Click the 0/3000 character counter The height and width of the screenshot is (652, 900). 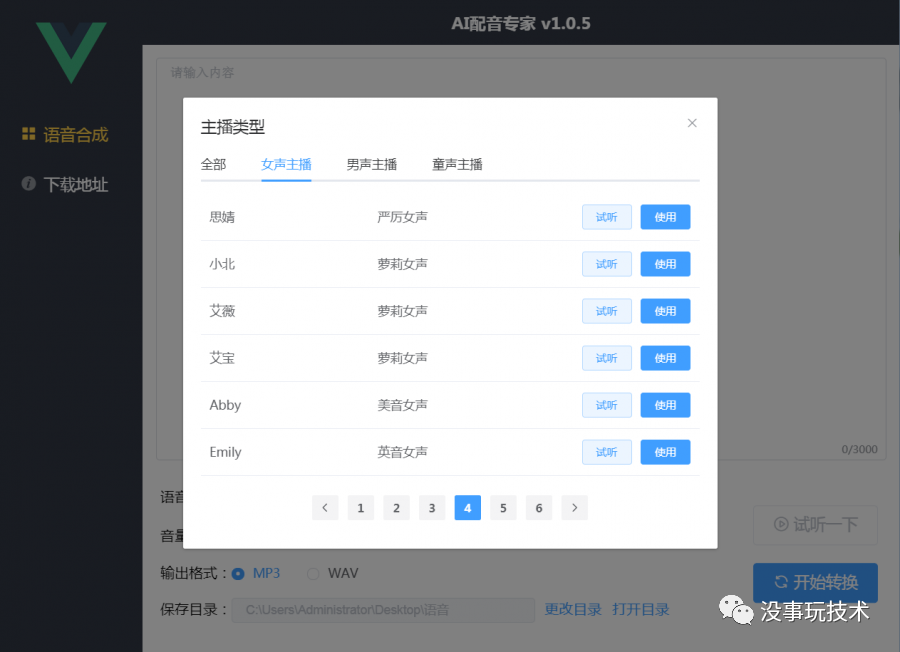(x=859, y=449)
